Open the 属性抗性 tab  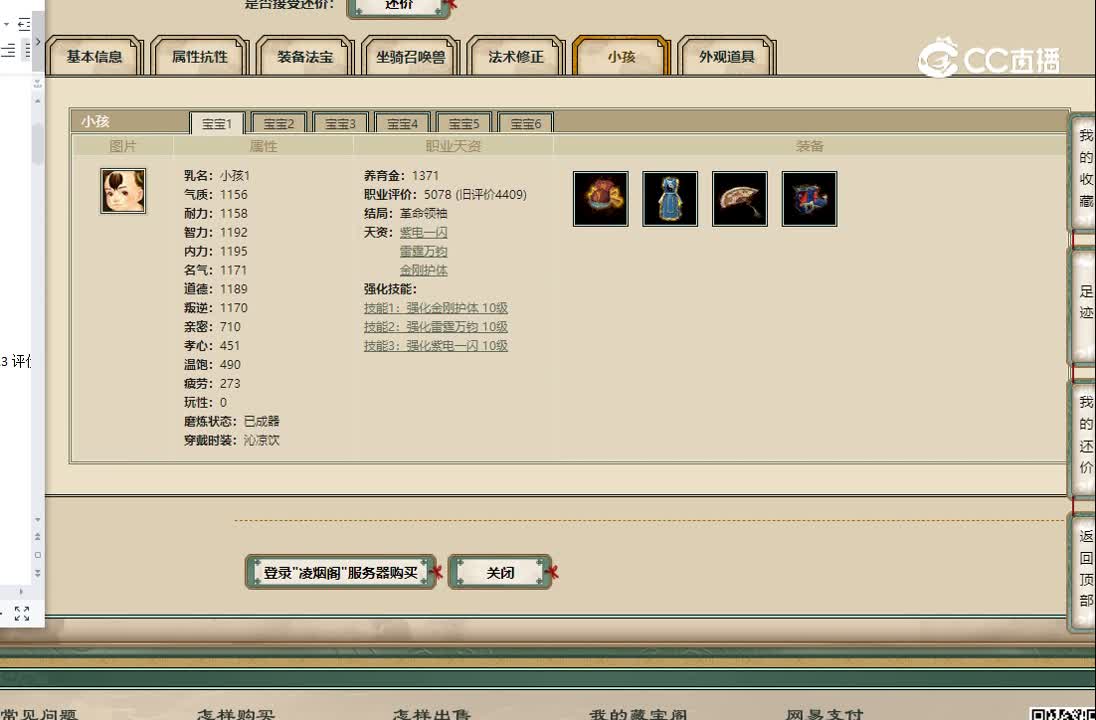200,57
